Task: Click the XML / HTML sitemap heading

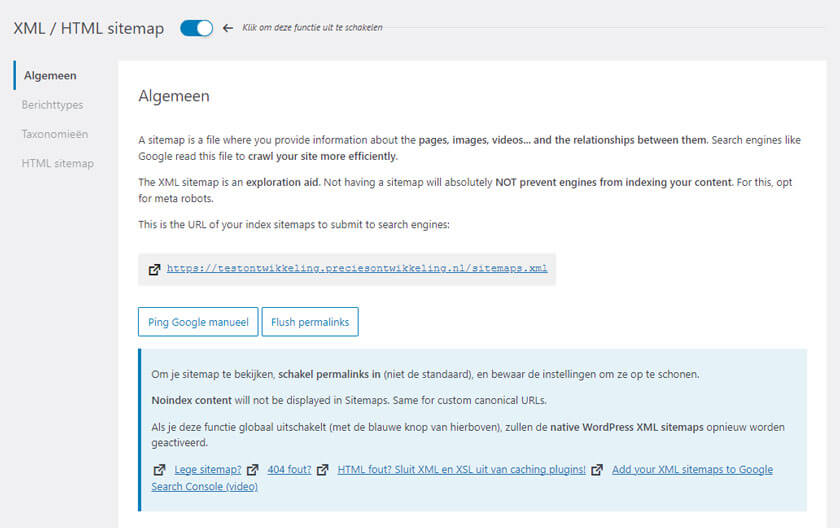Action: tap(88, 28)
